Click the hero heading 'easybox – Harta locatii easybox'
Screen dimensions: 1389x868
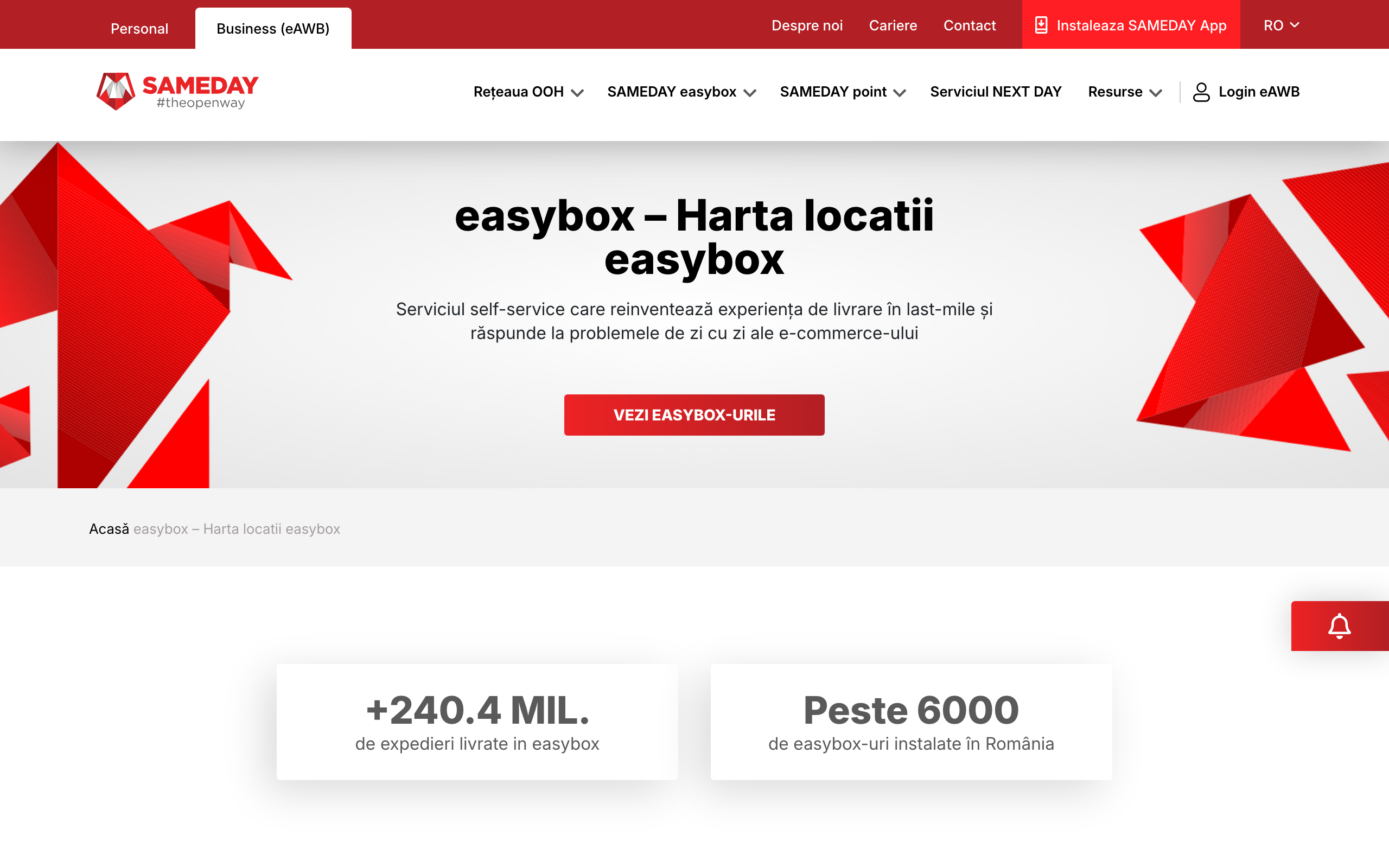(x=694, y=238)
